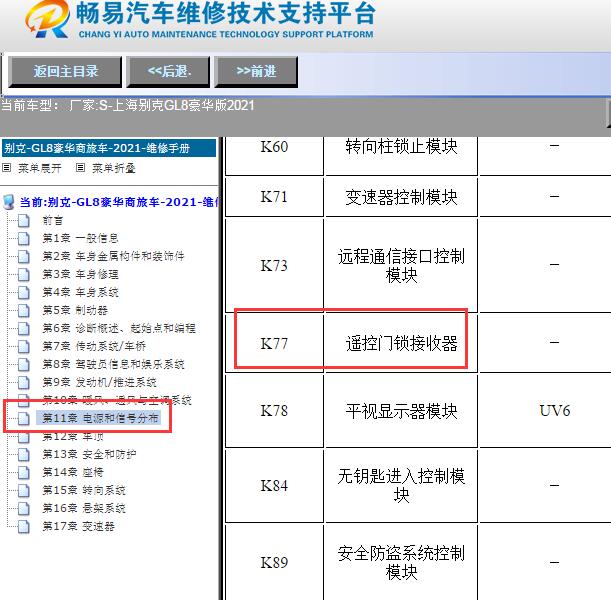Viewport: 611px width, 600px height.
Task: Click the page icon beside 第11章
Action: tap(24, 418)
